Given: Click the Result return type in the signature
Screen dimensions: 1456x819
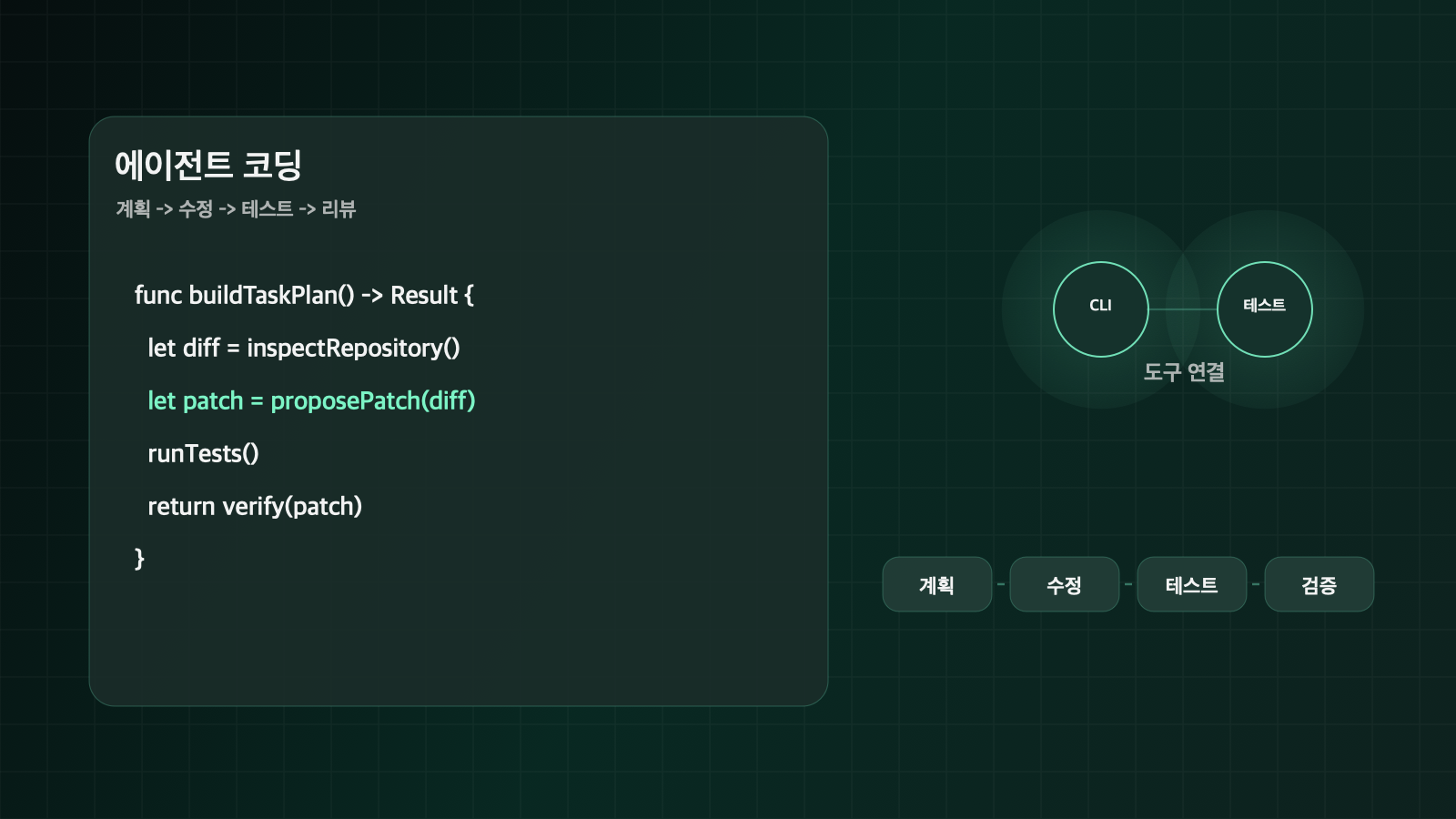Looking at the screenshot, I should click(423, 296).
